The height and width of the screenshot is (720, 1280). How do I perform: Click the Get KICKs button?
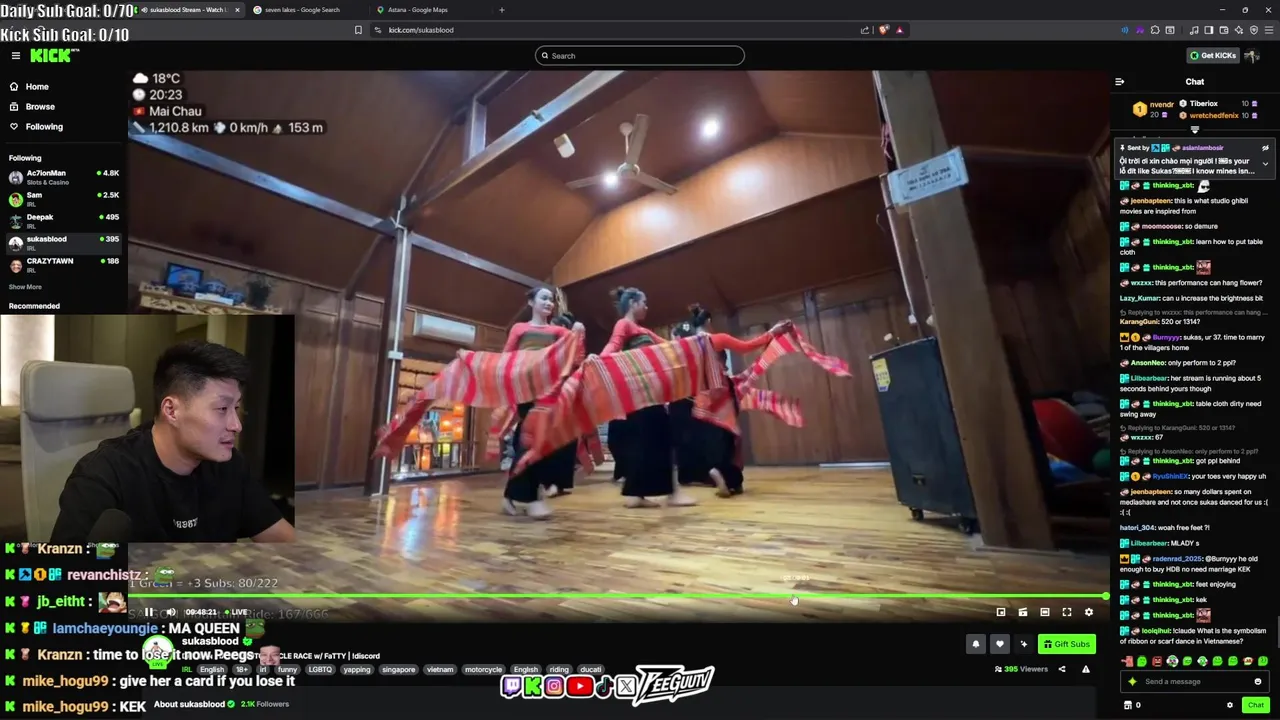[1212, 56]
